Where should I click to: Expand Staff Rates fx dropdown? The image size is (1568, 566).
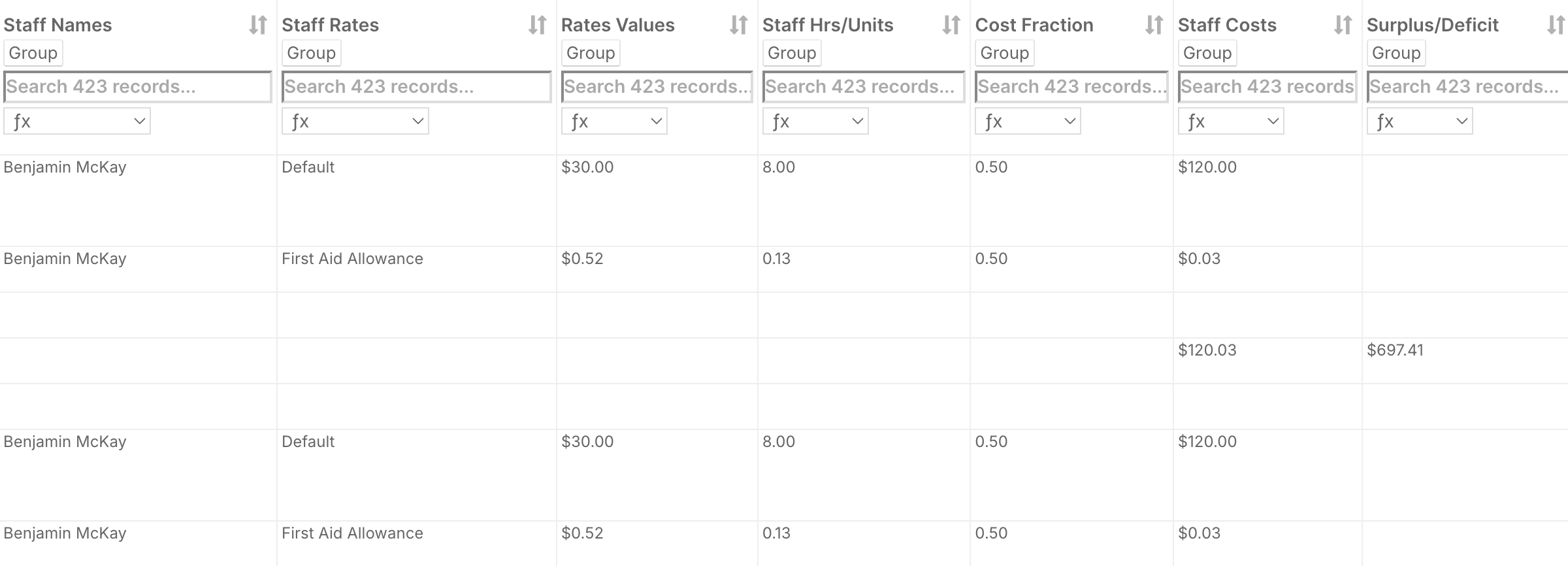point(355,122)
